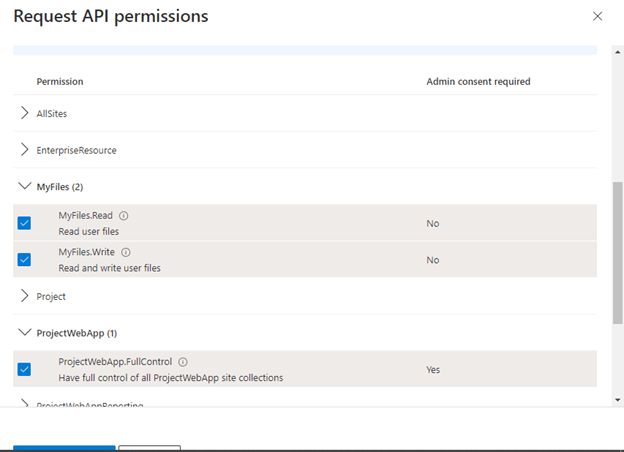Uncheck the MyFiles.Read permission checkbox

24,223
